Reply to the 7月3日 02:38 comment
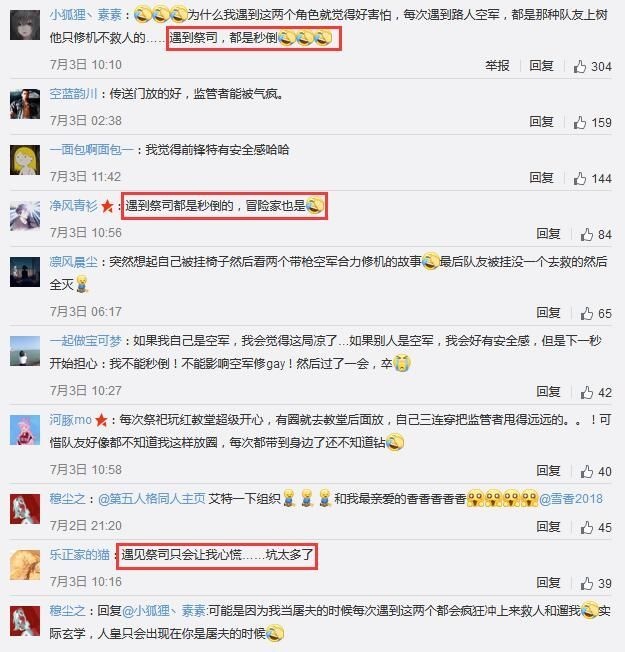The height and width of the screenshot is (652, 625). 541,121
